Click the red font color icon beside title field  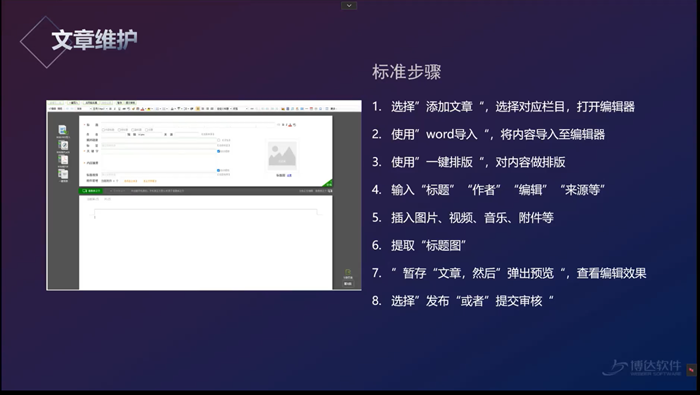click(x=290, y=125)
